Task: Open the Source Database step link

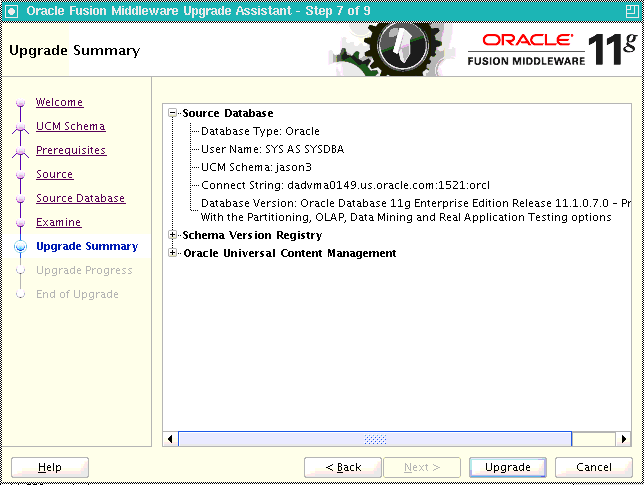Action: (80, 198)
